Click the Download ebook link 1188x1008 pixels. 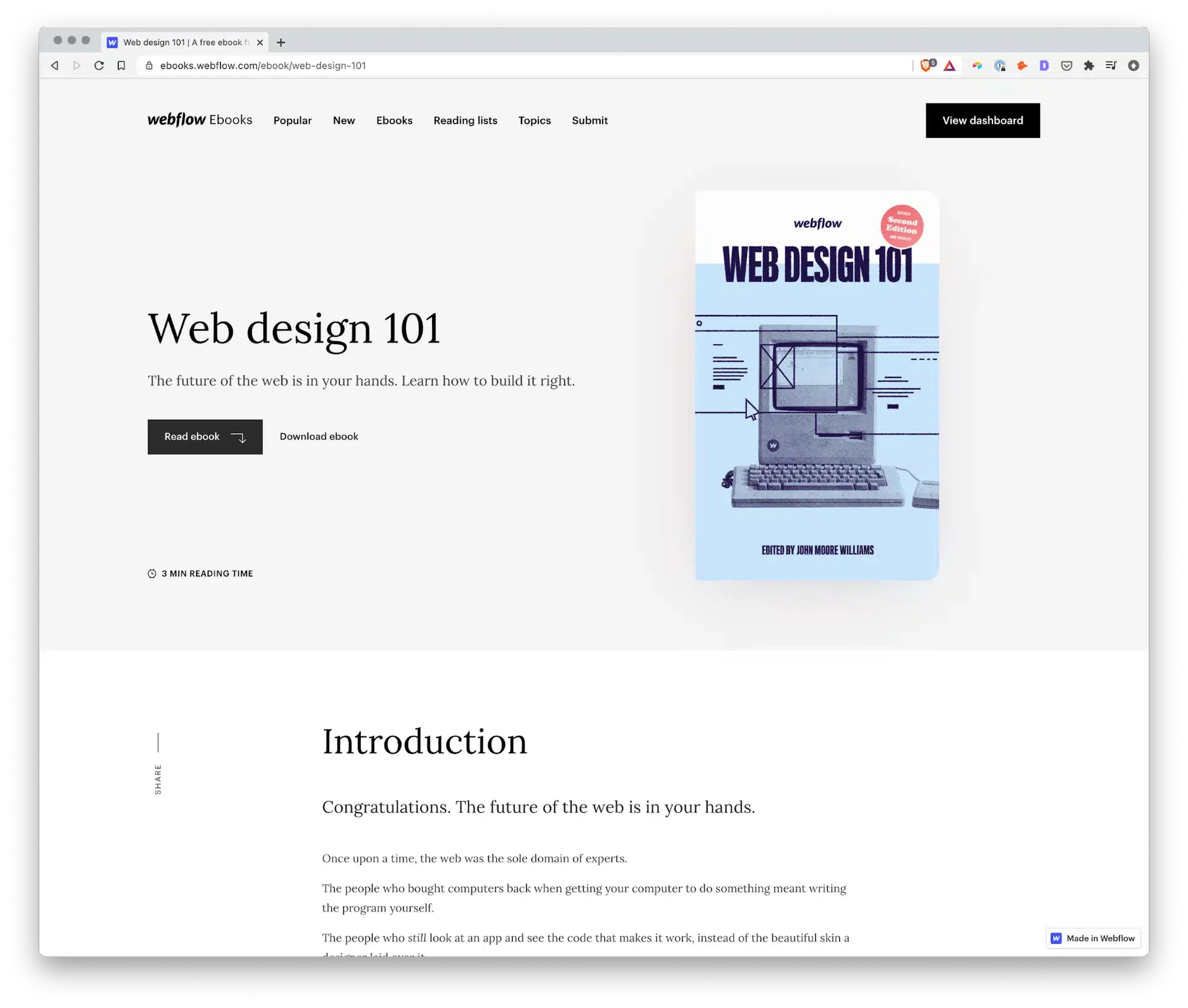click(x=319, y=437)
